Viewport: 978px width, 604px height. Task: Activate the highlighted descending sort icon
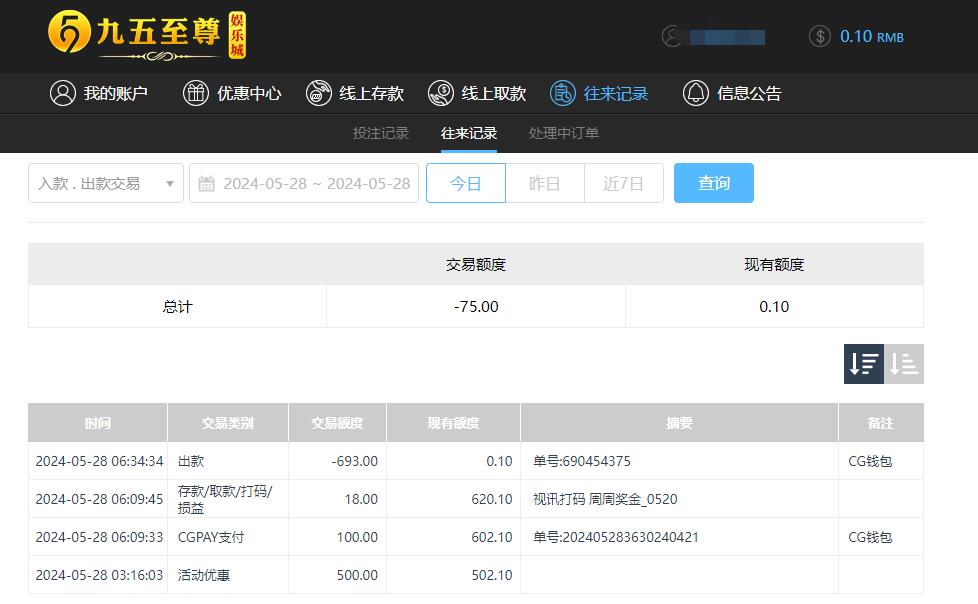pos(862,365)
